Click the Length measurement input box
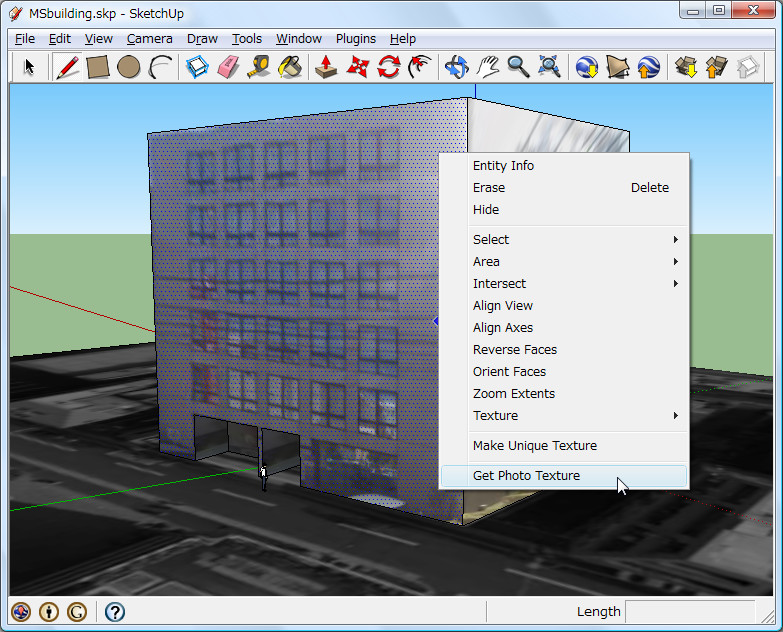 691,612
